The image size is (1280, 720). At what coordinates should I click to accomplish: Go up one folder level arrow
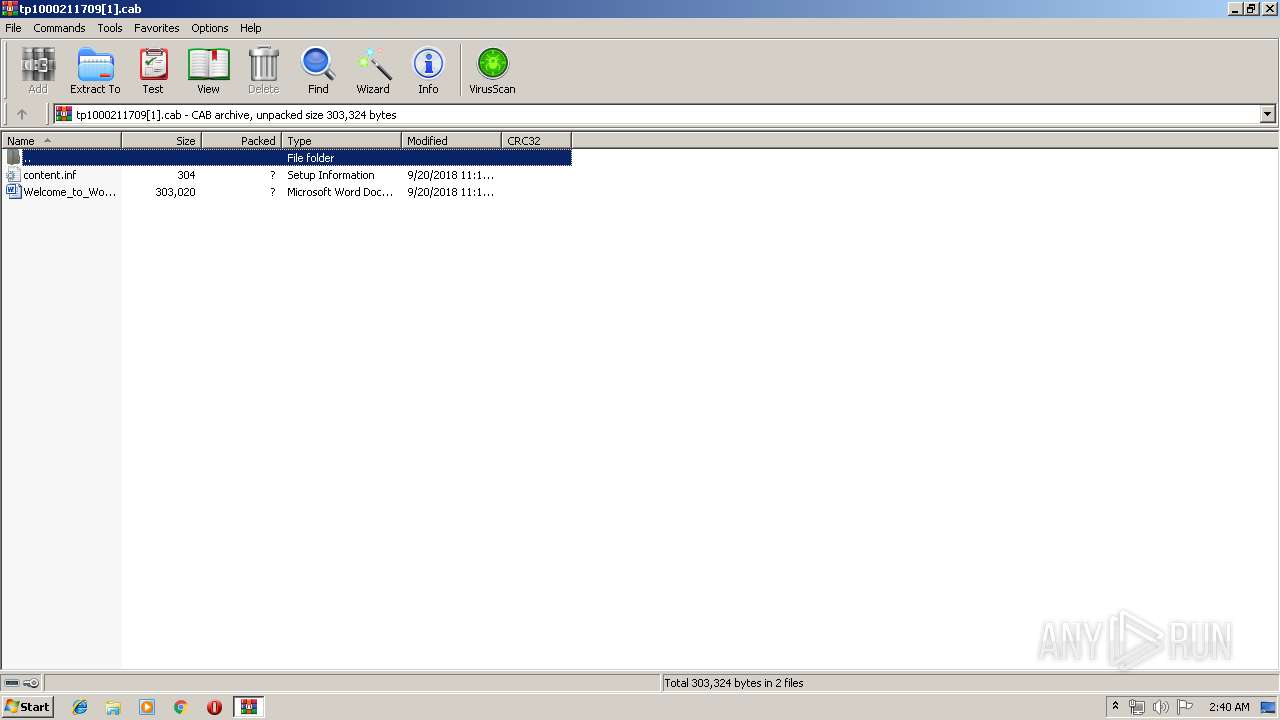(x=22, y=114)
